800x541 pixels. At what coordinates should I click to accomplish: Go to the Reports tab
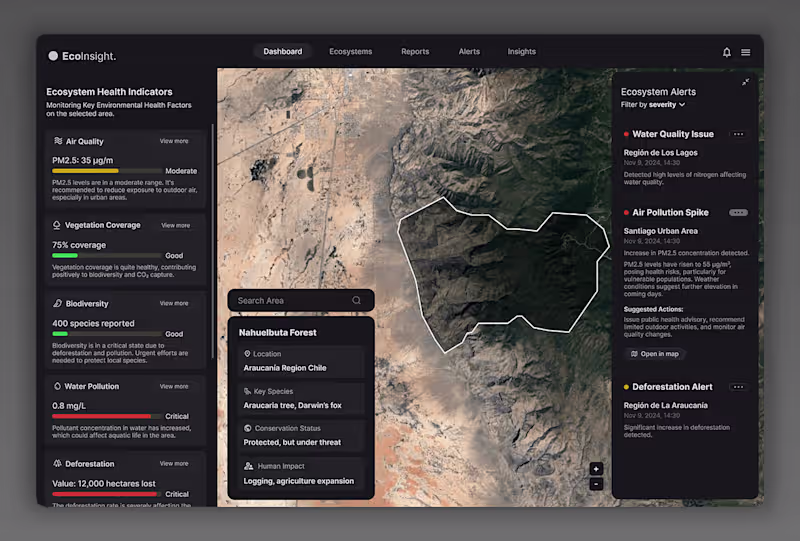(x=415, y=52)
